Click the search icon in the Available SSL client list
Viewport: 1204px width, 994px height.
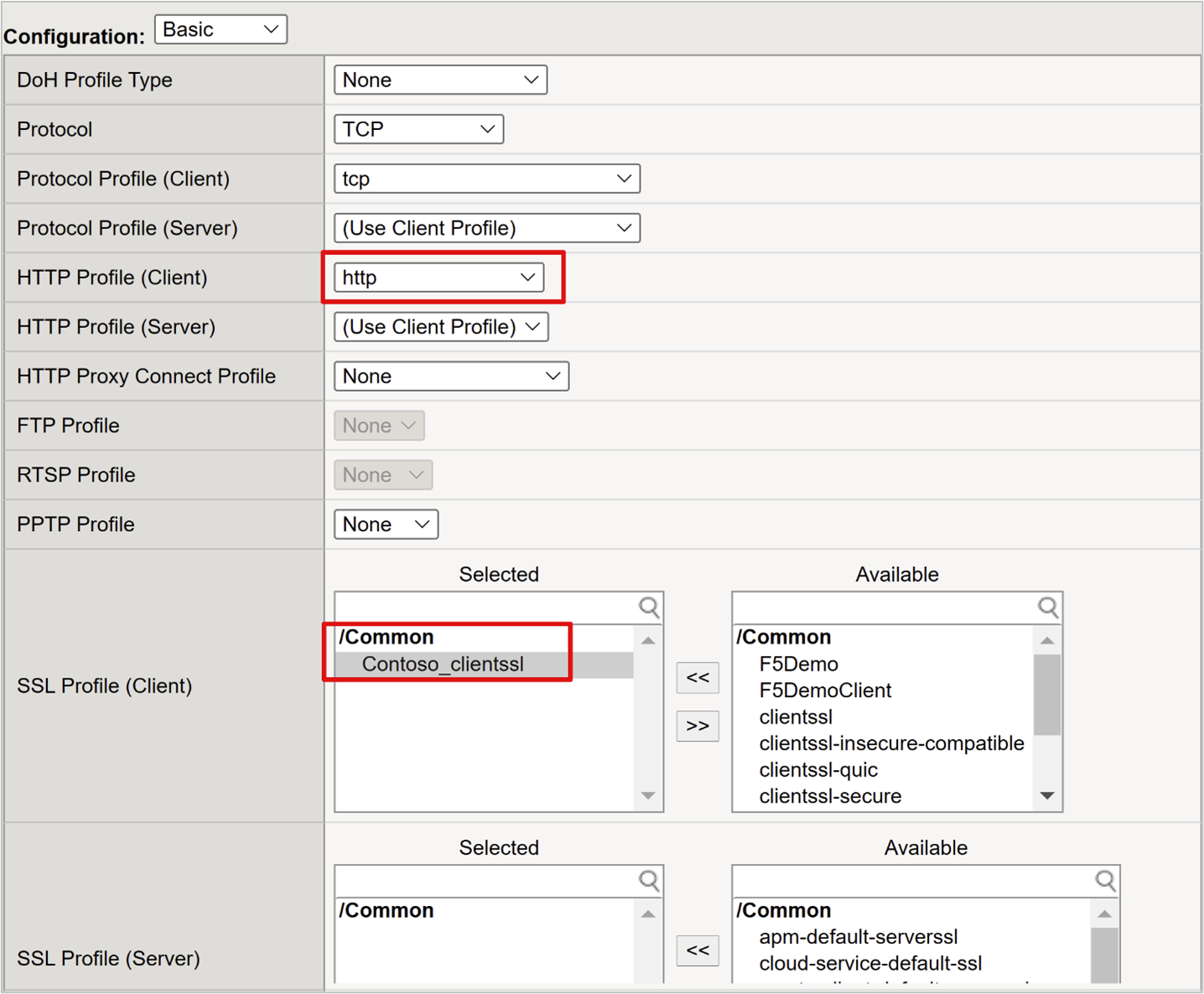(x=1048, y=606)
